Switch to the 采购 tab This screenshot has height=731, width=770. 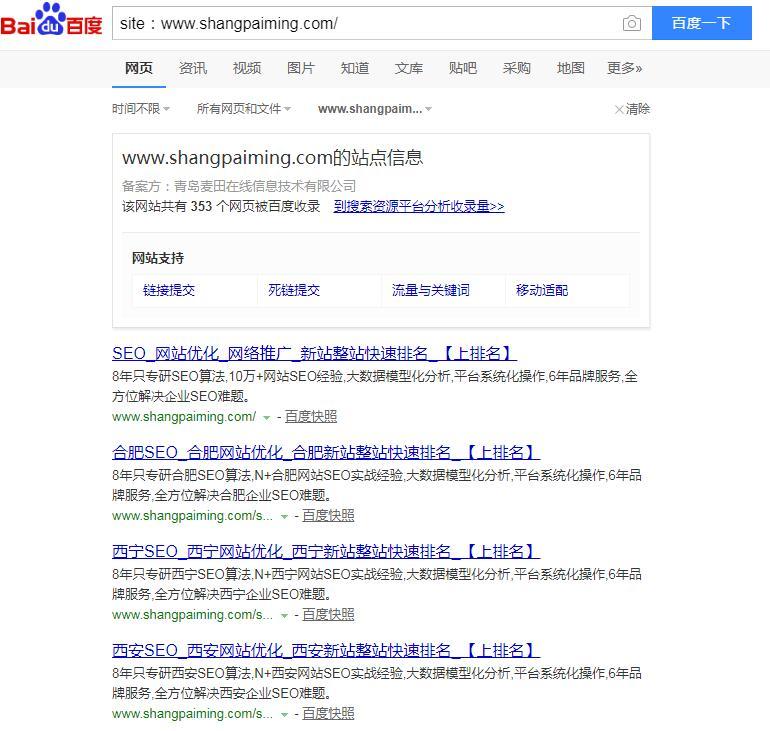[517, 68]
